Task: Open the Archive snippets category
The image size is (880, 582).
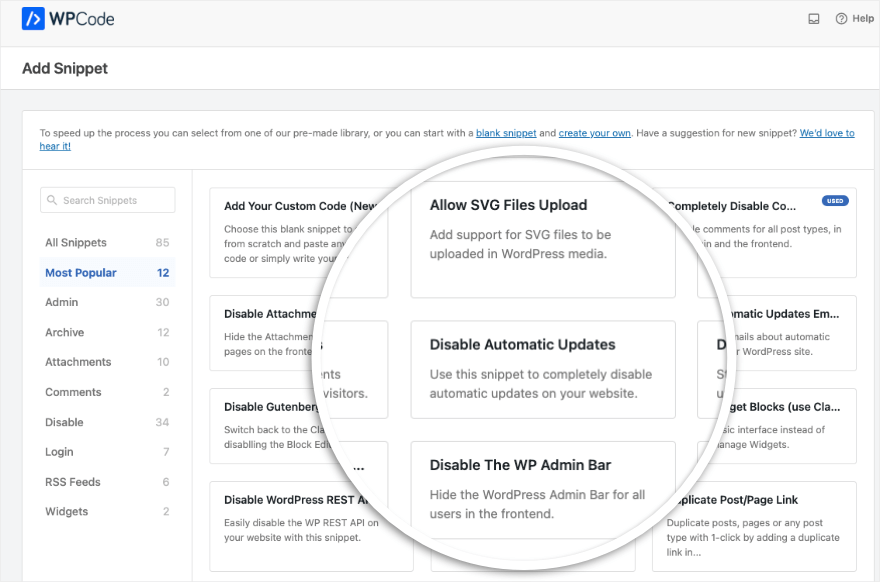Action: click(107, 332)
